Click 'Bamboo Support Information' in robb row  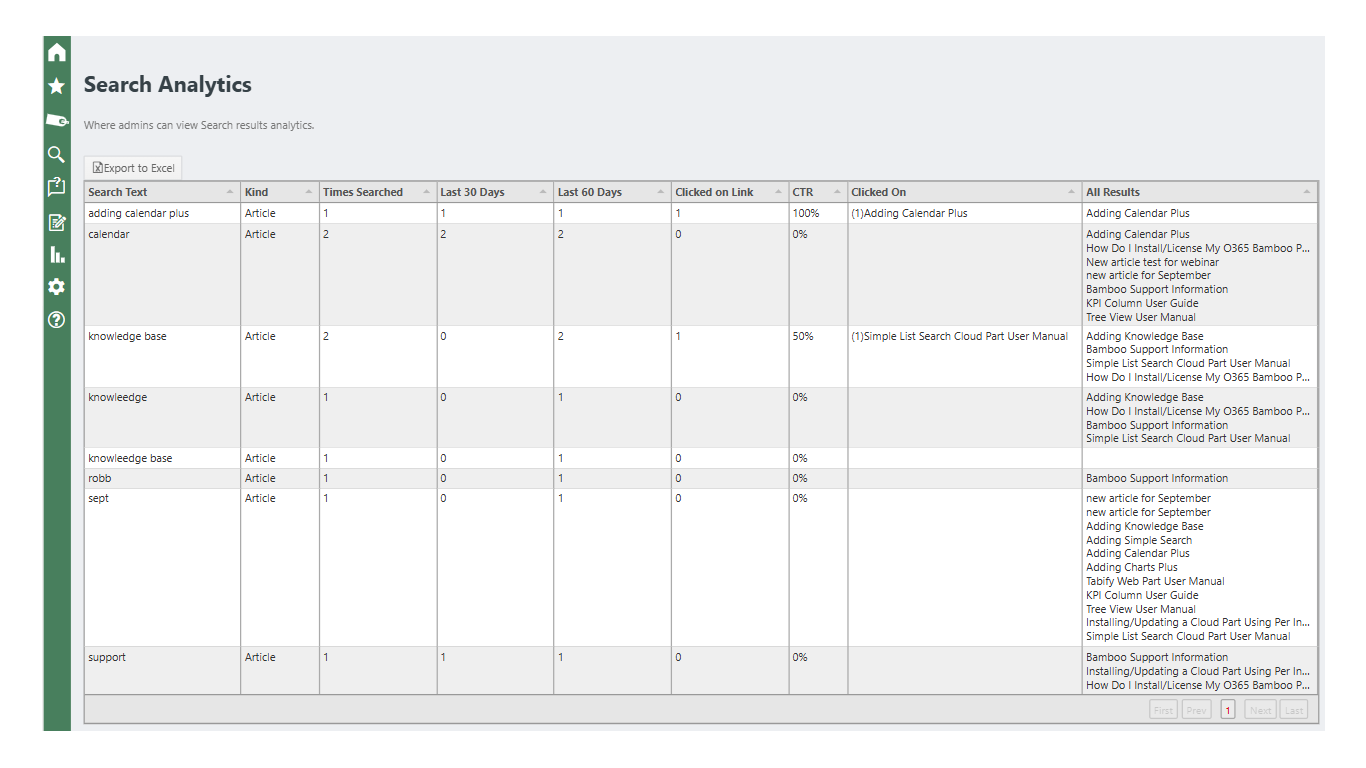1157,478
